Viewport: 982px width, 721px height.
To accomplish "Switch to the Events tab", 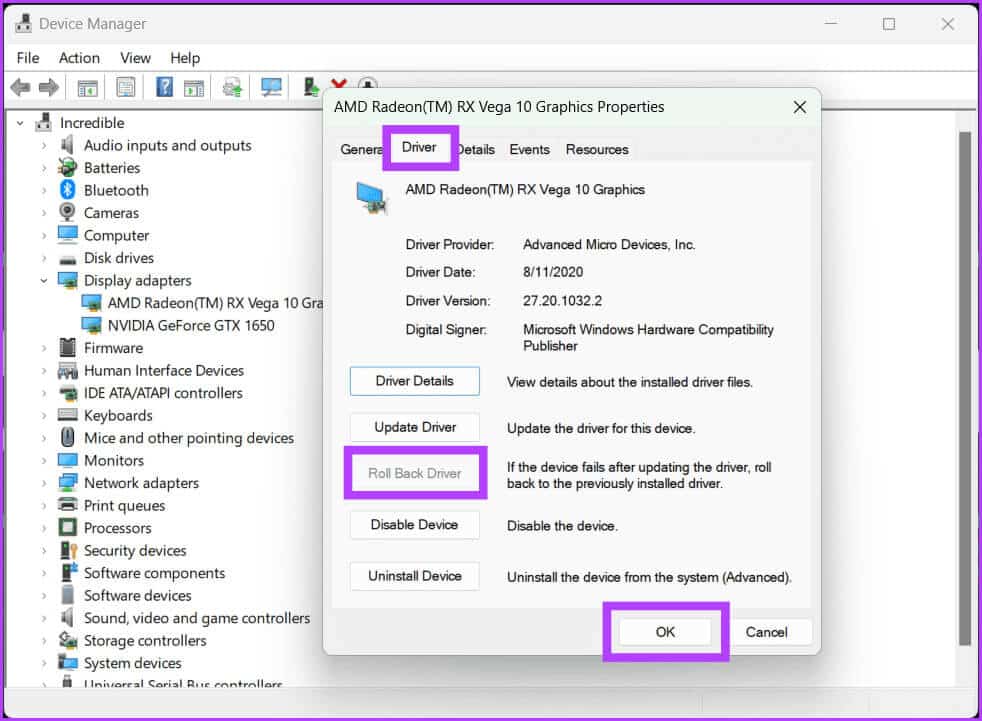I will tap(529, 149).
